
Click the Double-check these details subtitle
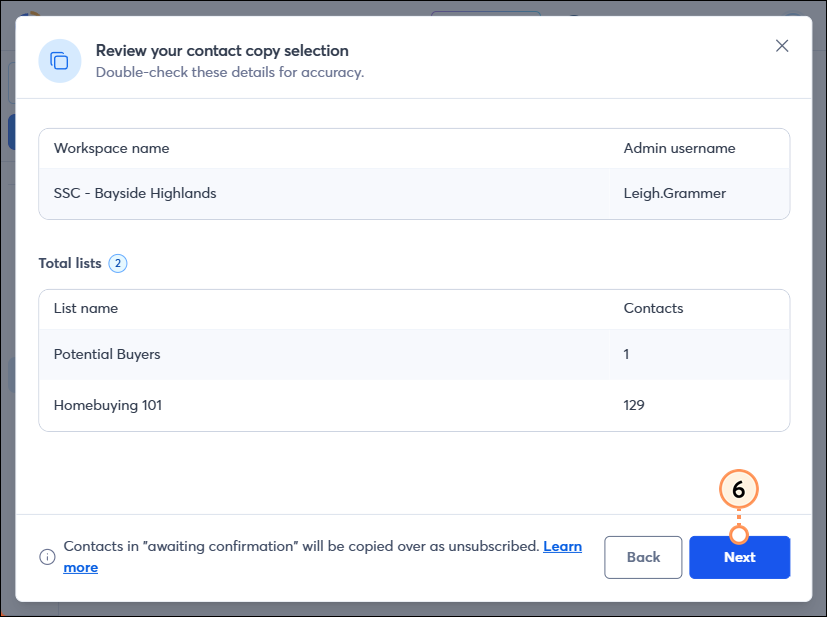click(230, 72)
